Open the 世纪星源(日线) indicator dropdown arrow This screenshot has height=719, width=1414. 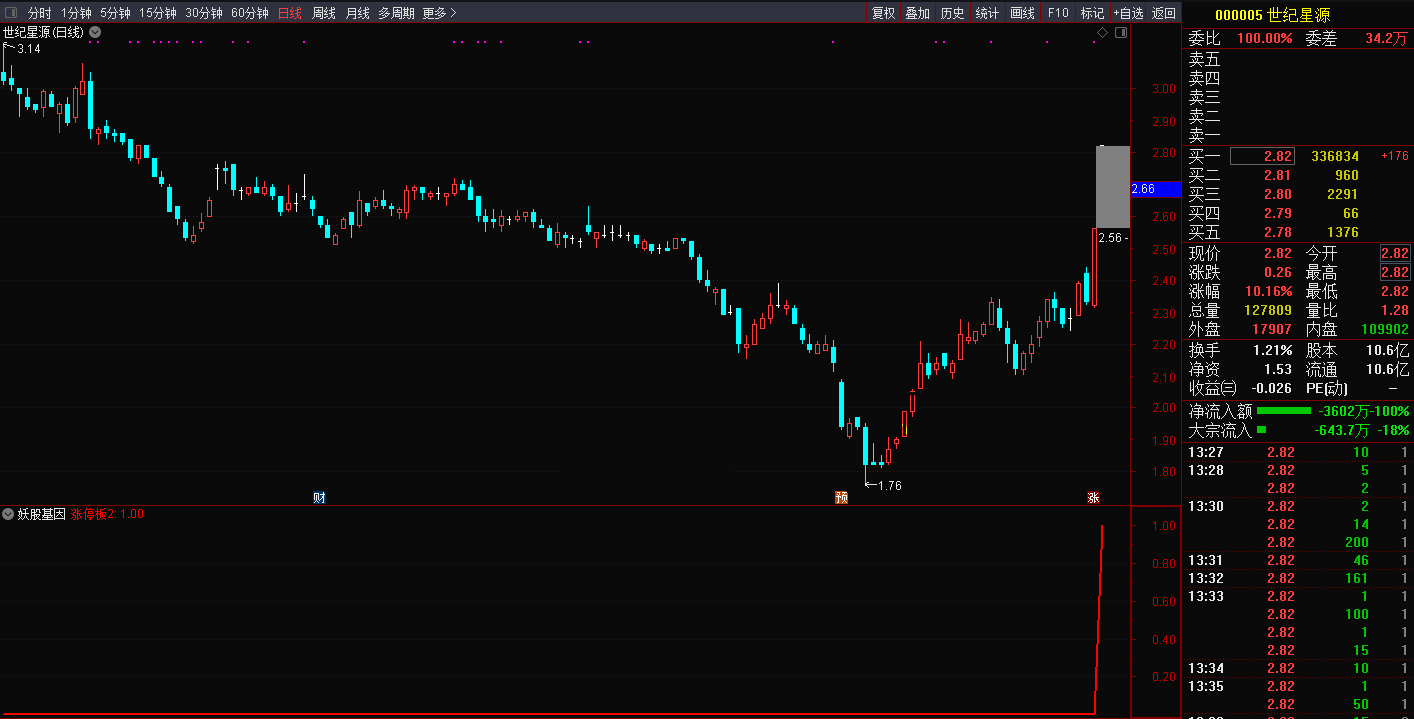coord(95,32)
